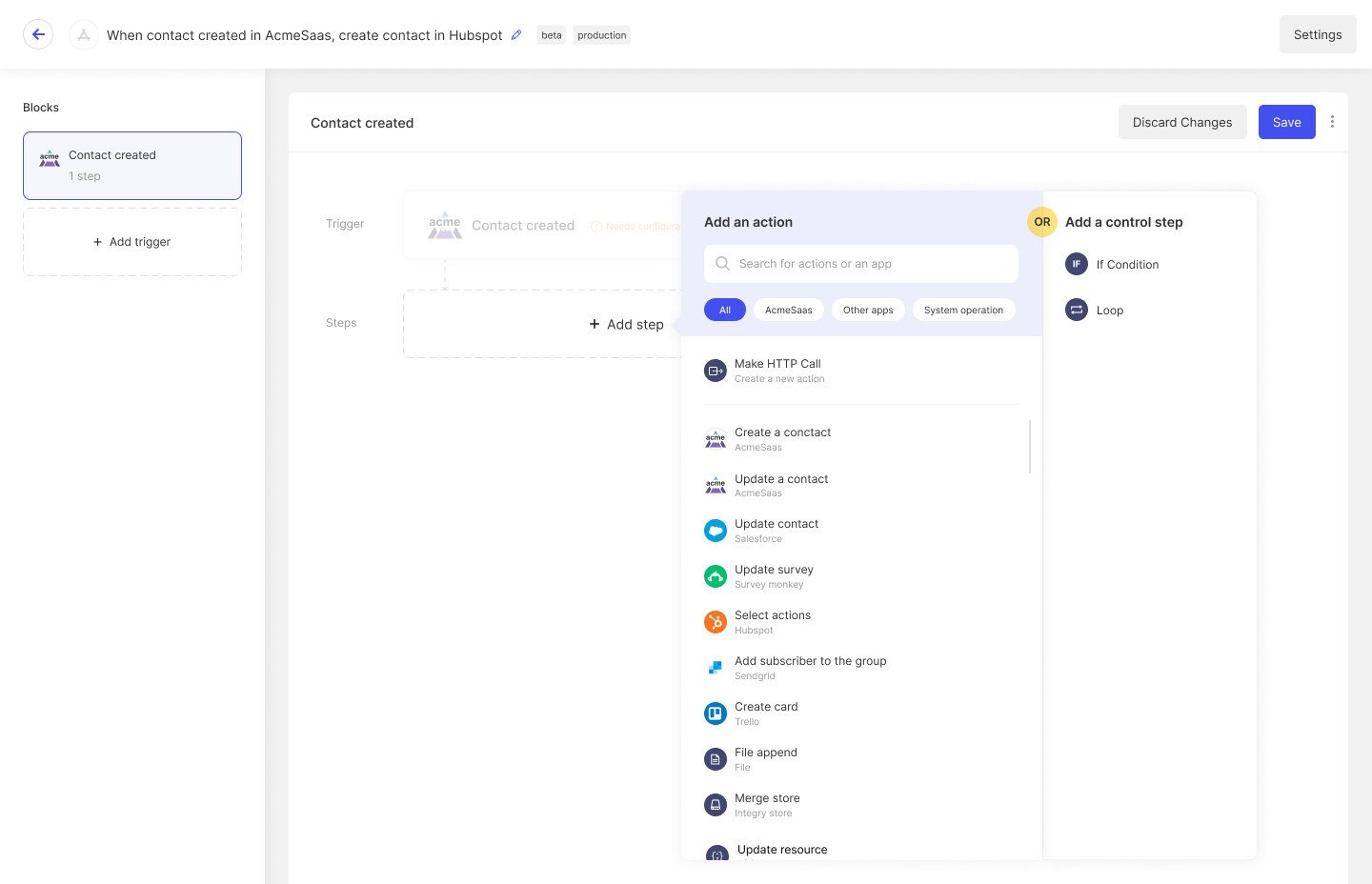
Task: Focus the Search for actions field
Action: (x=861, y=264)
